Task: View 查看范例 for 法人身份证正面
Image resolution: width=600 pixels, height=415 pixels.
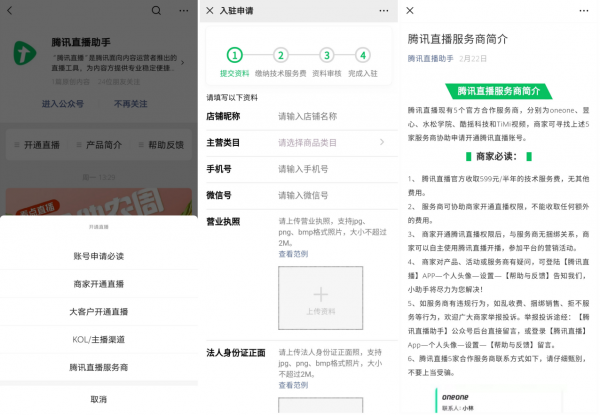Action: click(293, 385)
